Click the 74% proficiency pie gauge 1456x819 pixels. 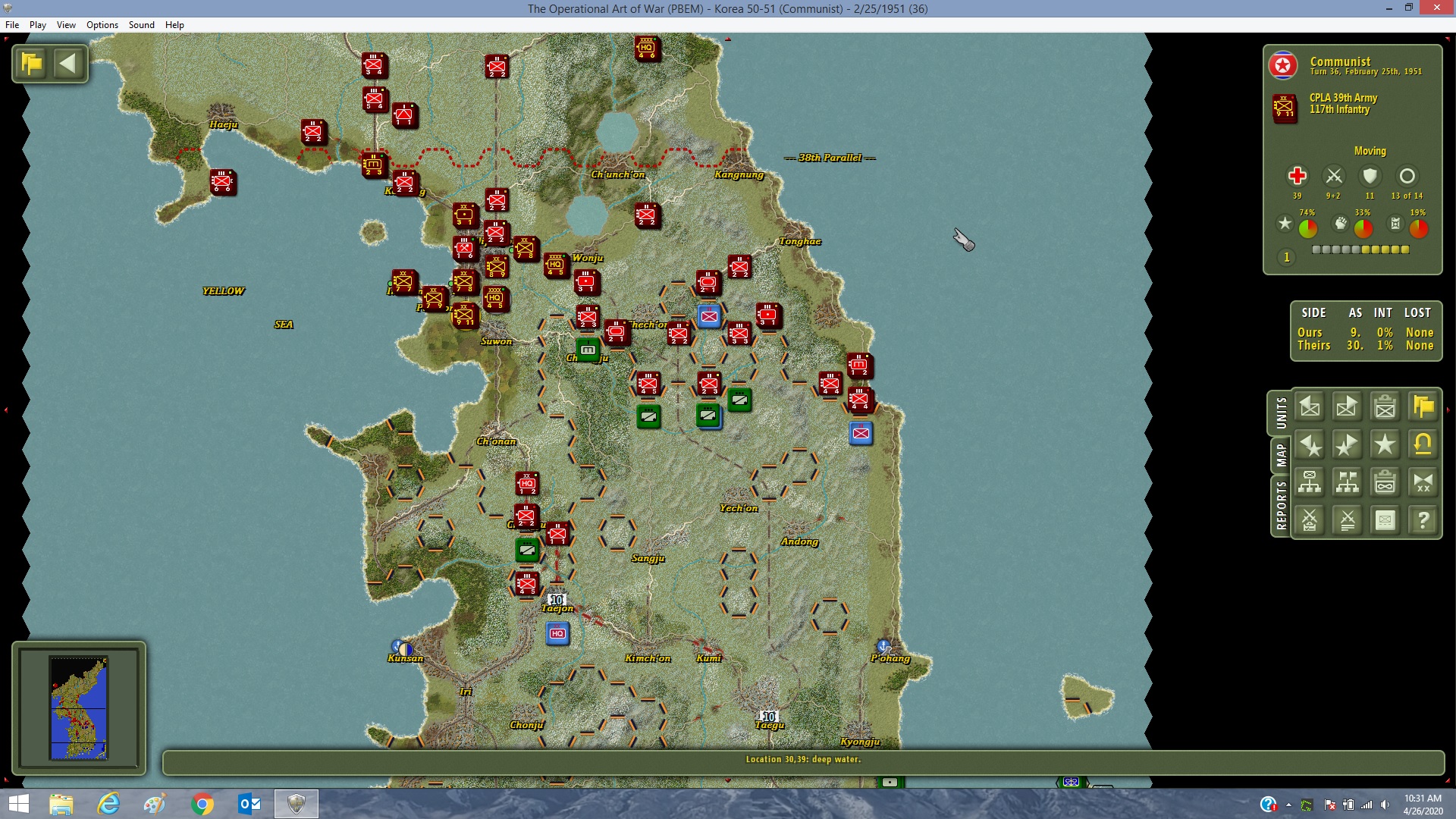coord(1308,227)
